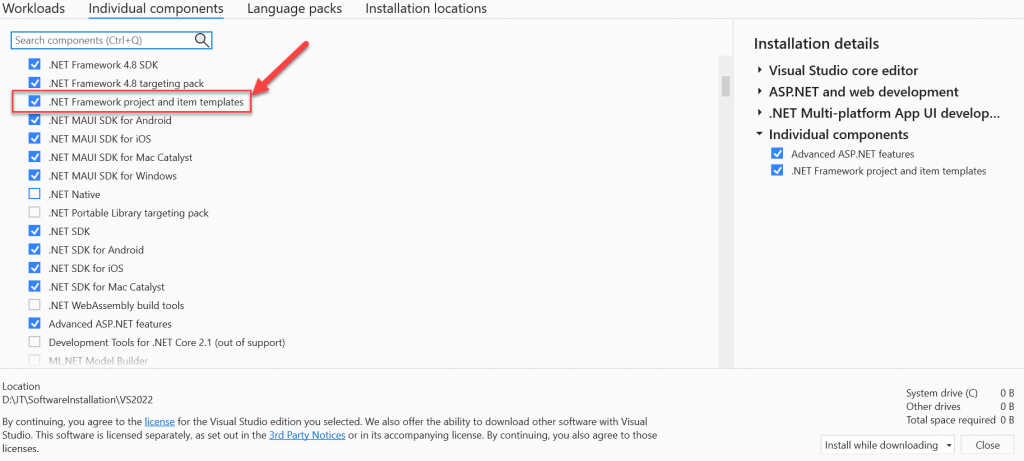Toggle .NET Framework project and item templates checkbox
1024x461 pixels.
(x=35, y=102)
